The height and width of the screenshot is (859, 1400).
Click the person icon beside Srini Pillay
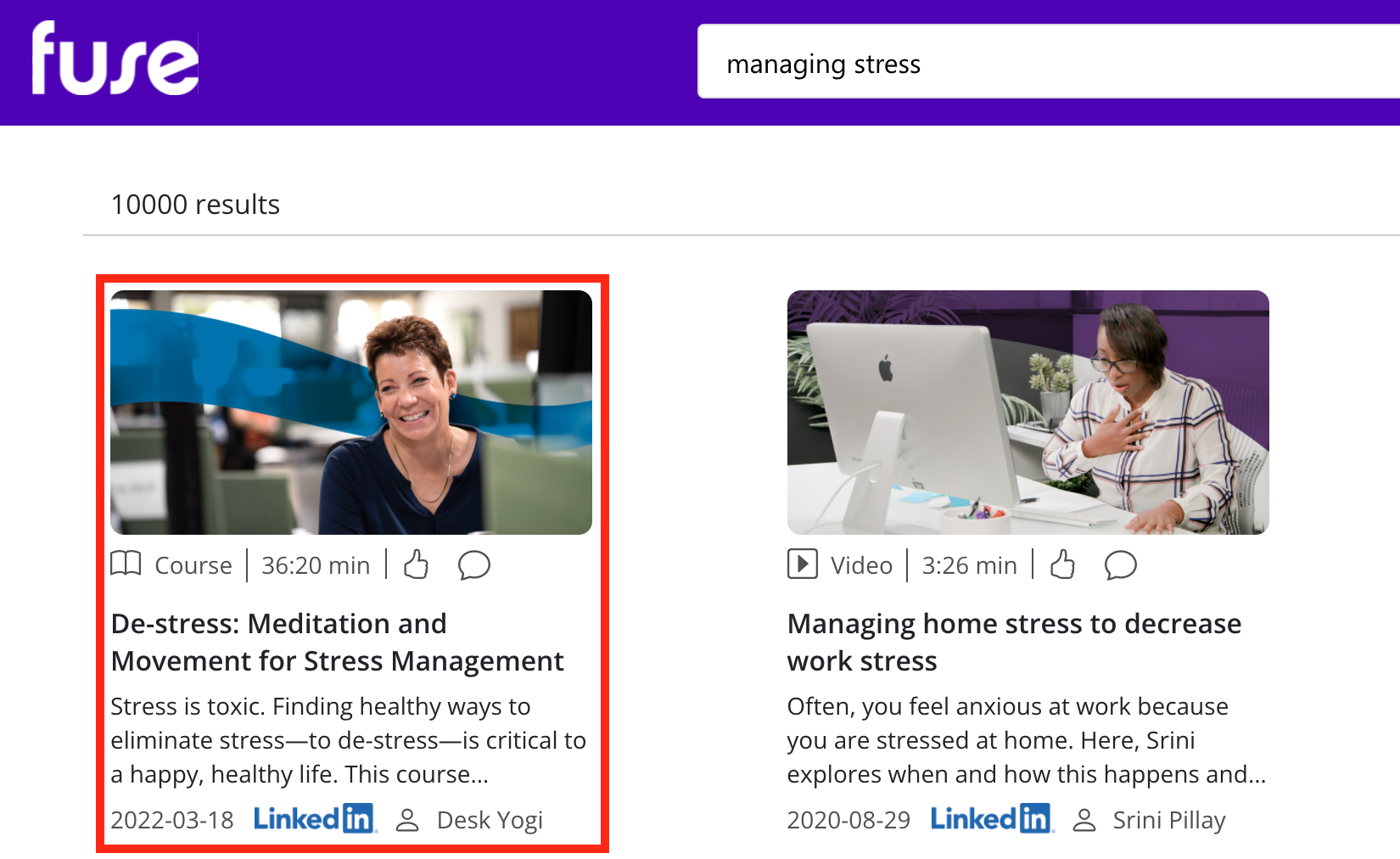pos(1084,820)
